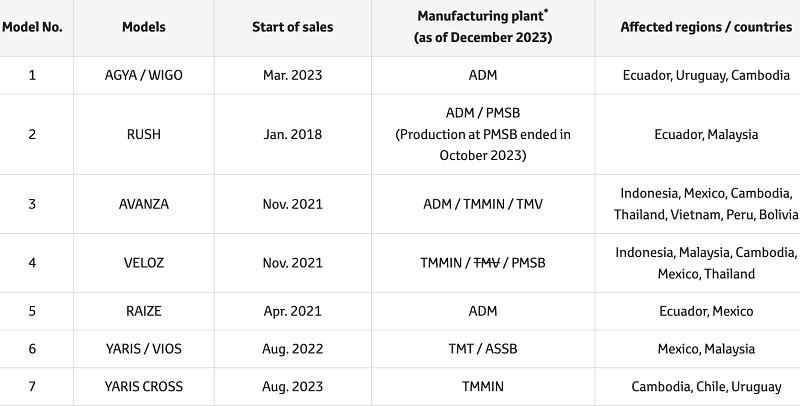Click the struck-through TMV text in VELOZ row
This screenshot has height=406, width=800.
point(485,263)
